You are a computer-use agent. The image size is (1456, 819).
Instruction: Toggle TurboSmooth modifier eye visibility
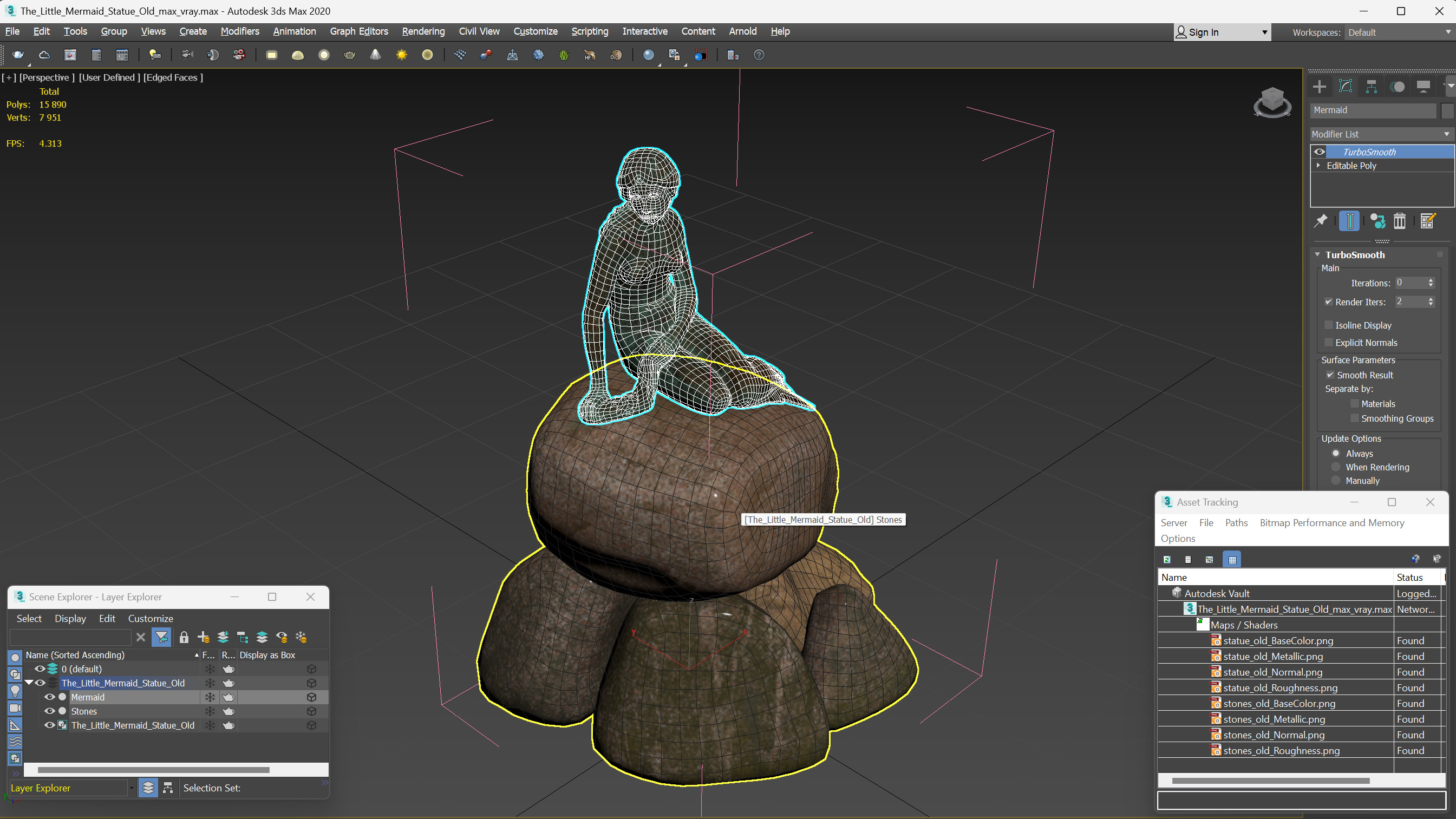click(x=1319, y=152)
